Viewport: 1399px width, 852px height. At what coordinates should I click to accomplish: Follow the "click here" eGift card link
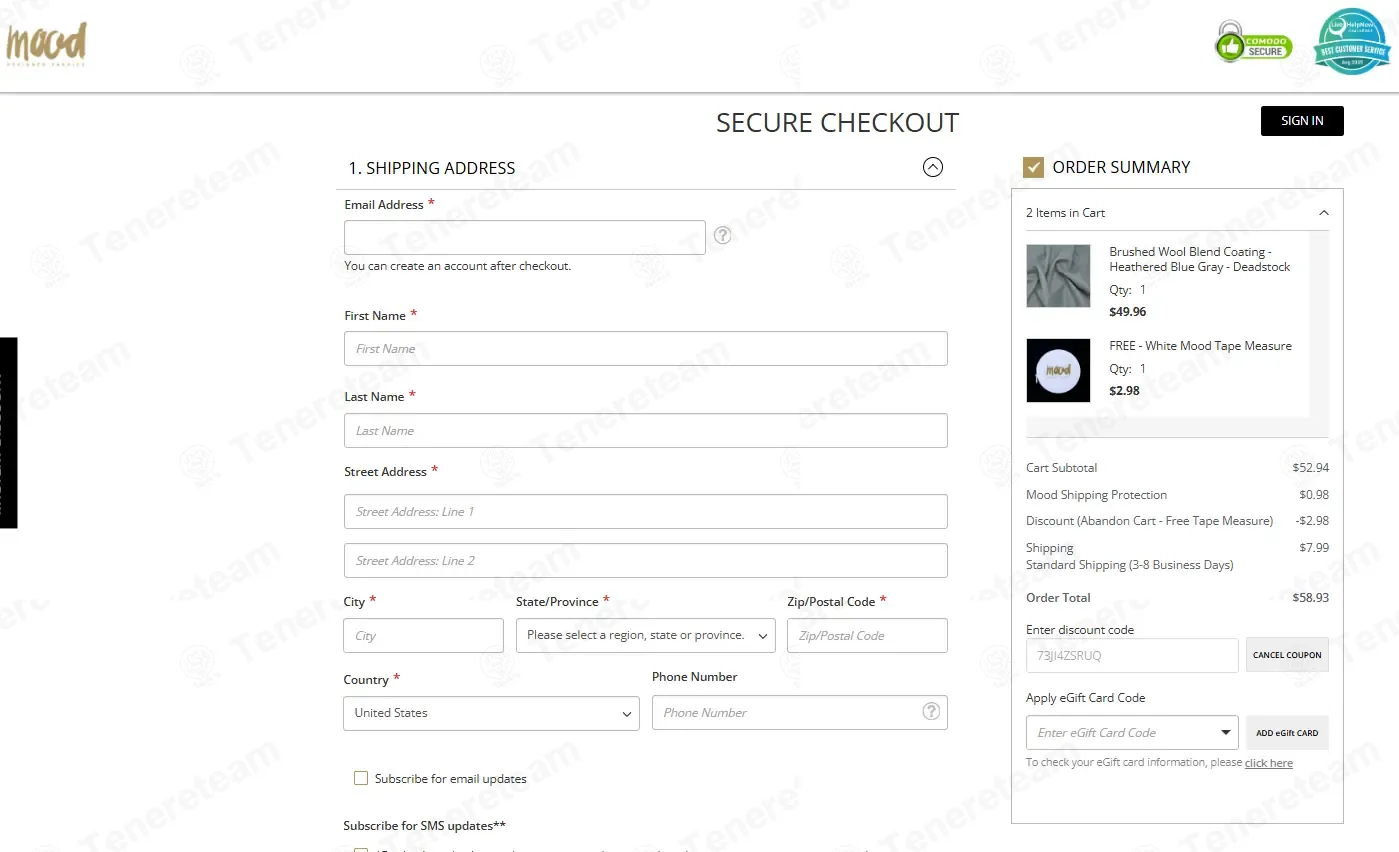coord(1268,763)
